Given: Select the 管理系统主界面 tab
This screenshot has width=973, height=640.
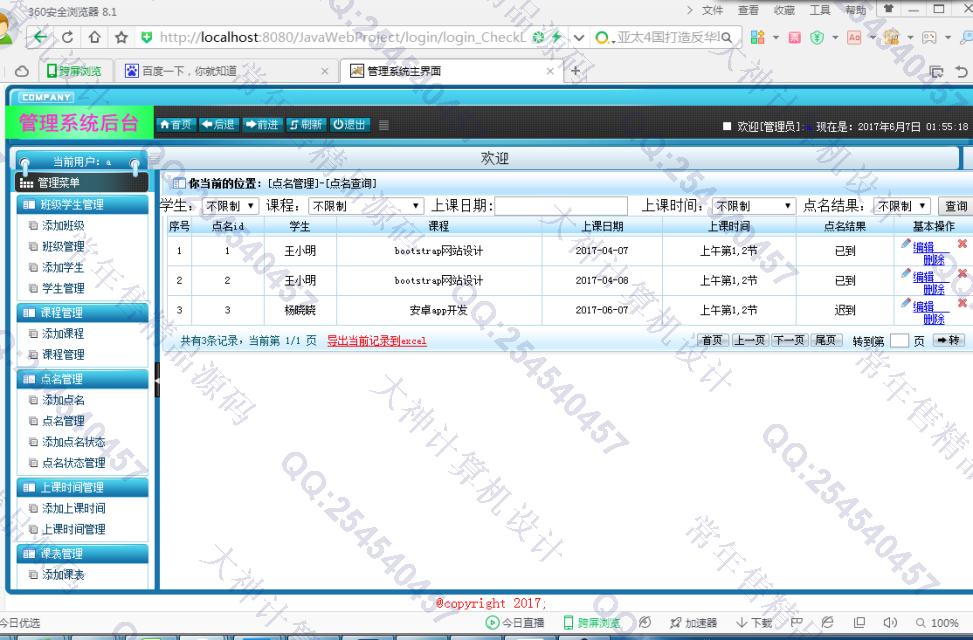Looking at the screenshot, I should [404, 71].
